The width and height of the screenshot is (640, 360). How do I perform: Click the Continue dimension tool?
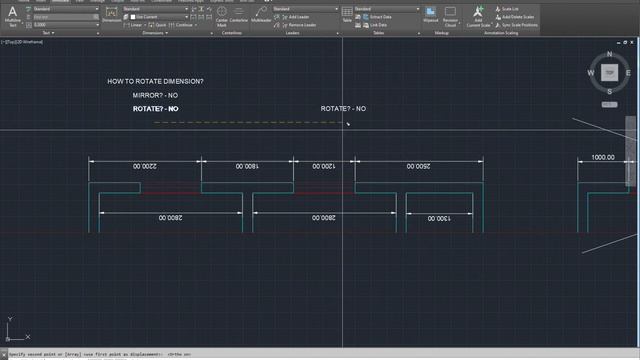pos(180,25)
